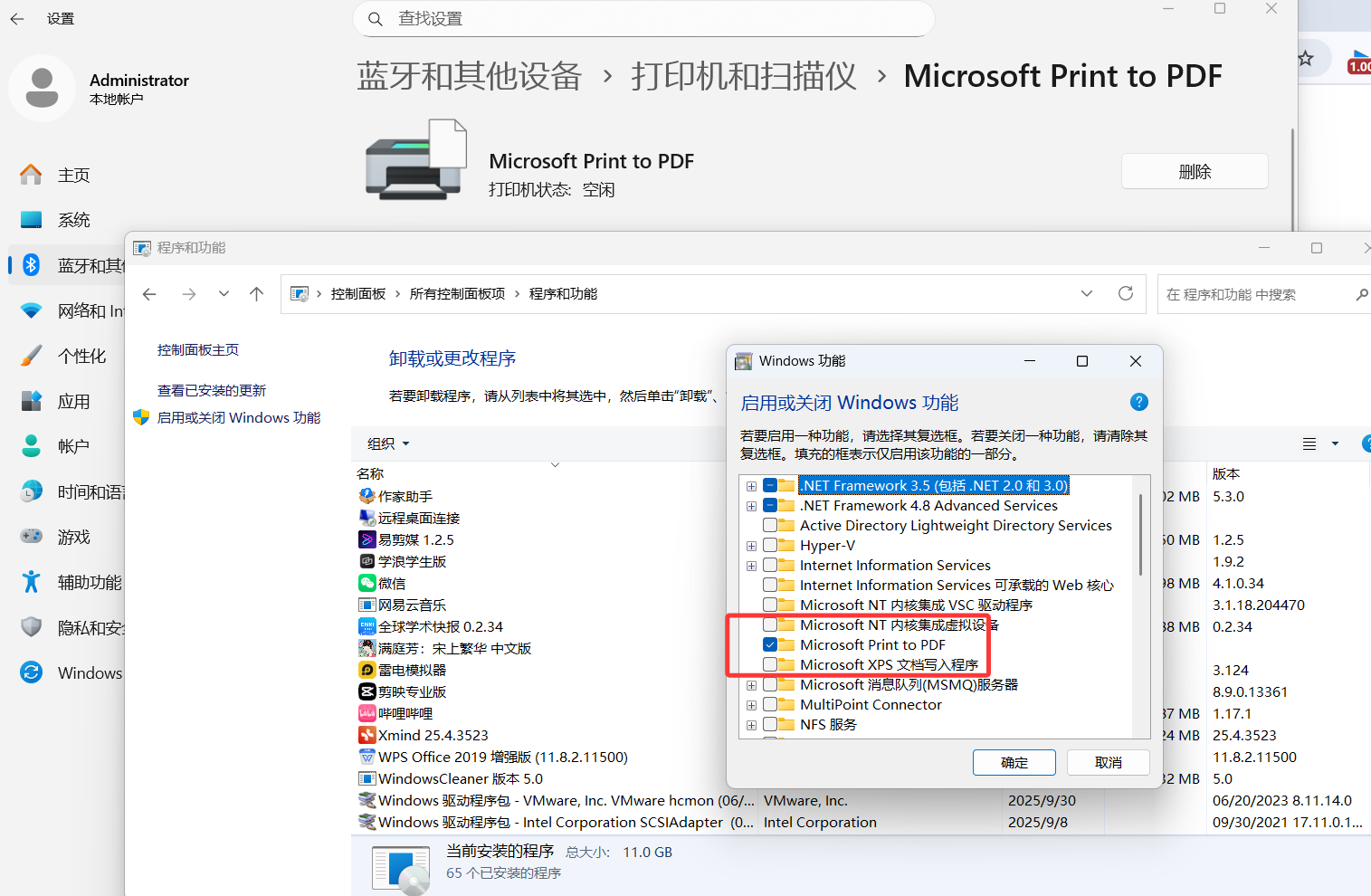This screenshot has width=1371, height=896.
Task: Open 控制面板主页 link
Action: [198, 350]
